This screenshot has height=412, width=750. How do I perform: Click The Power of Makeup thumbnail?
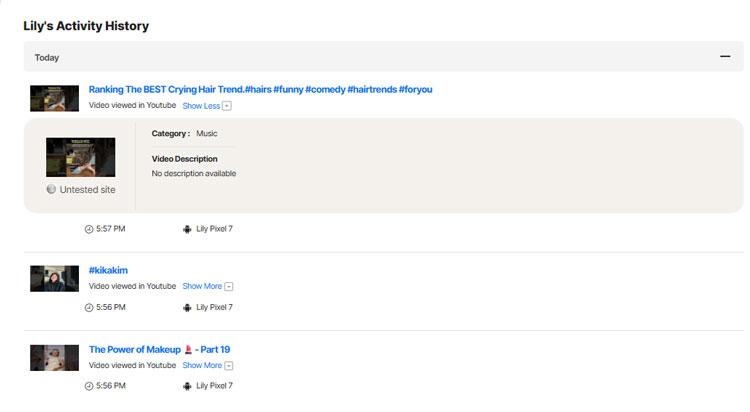tap(55, 357)
